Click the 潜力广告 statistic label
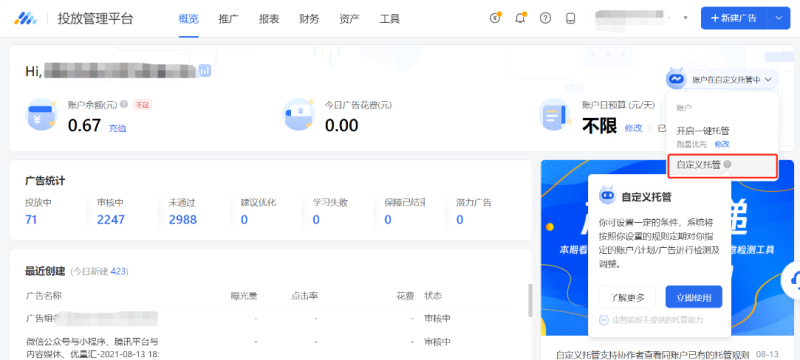 (x=474, y=202)
